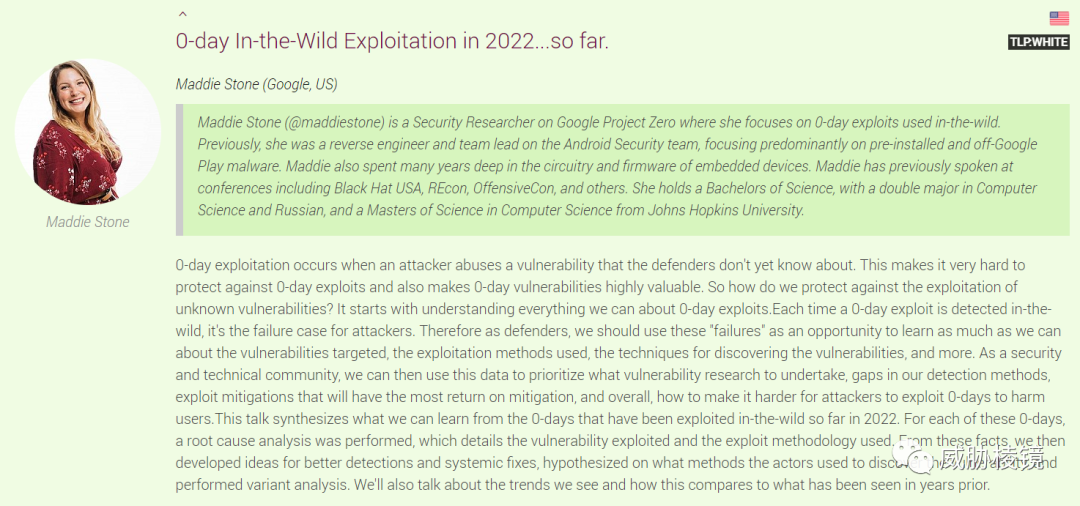
Task: Click the green biography quote box
Action: coord(623,169)
